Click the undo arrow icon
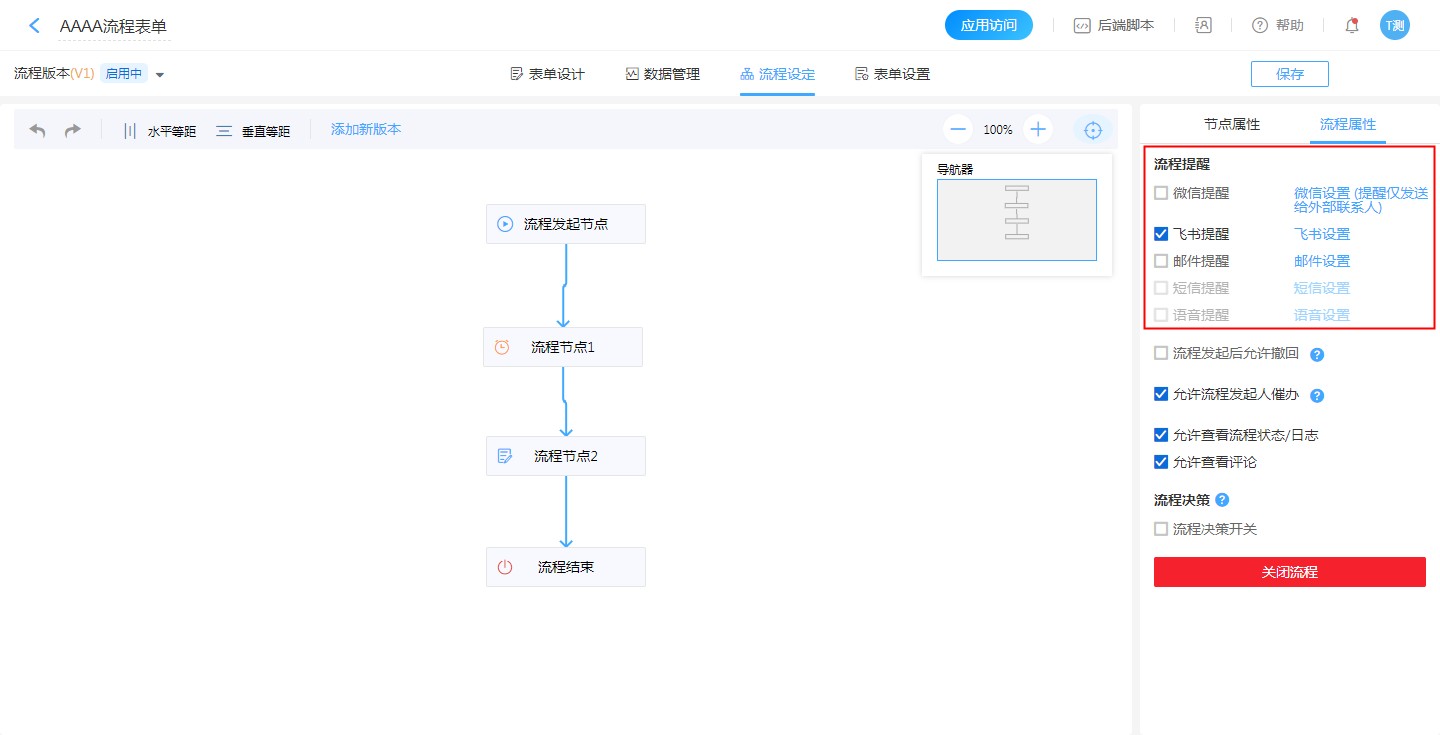 [x=38, y=130]
